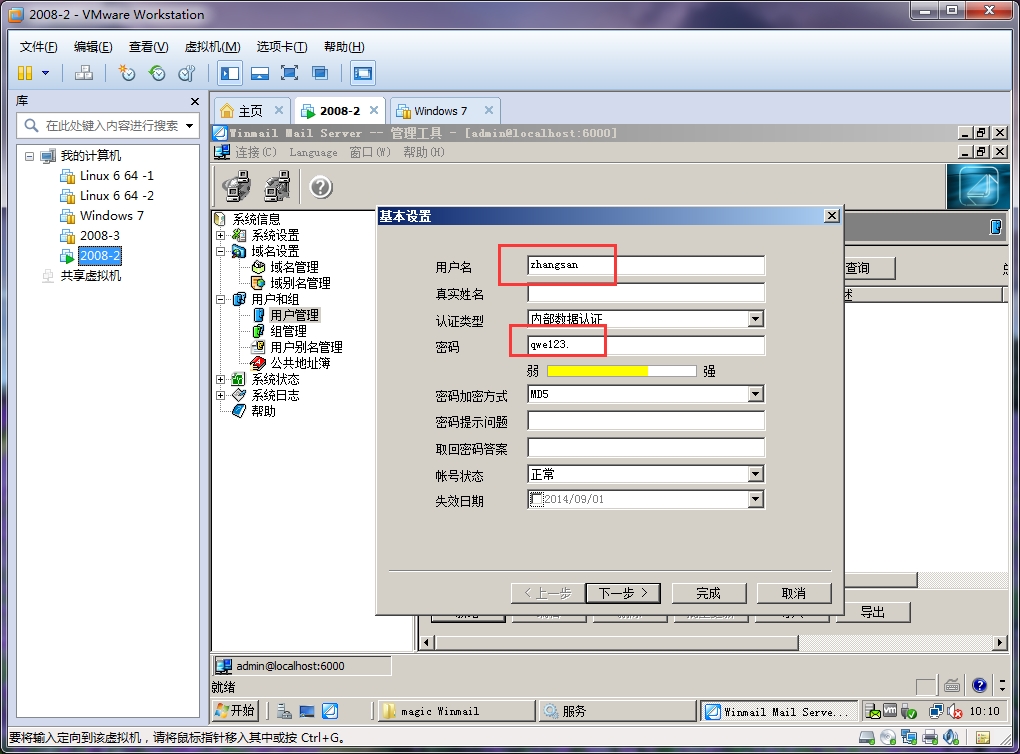Click the Winmail help question mark icon
Screen dimensions: 1020x754
tap(321, 187)
